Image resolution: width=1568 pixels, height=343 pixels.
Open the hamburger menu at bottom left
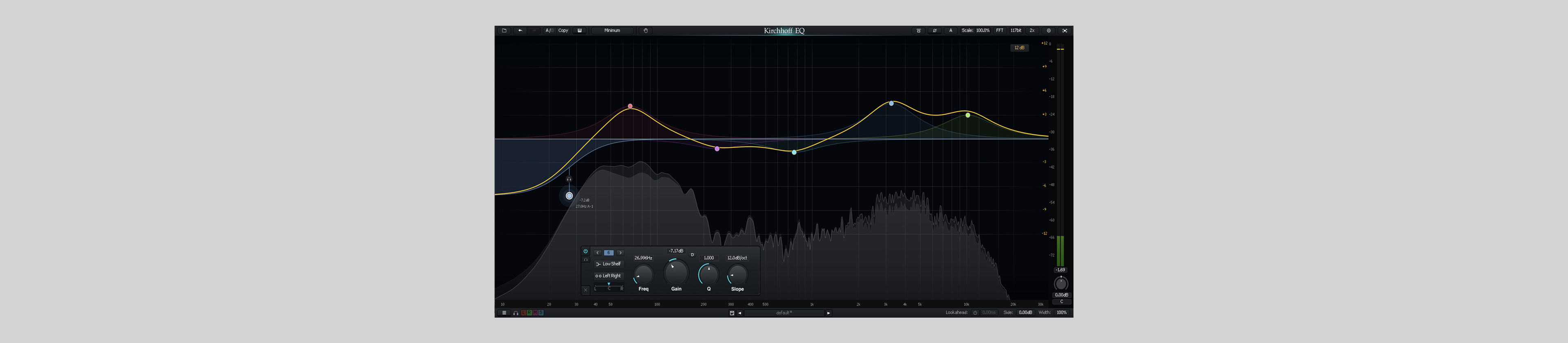coord(504,313)
